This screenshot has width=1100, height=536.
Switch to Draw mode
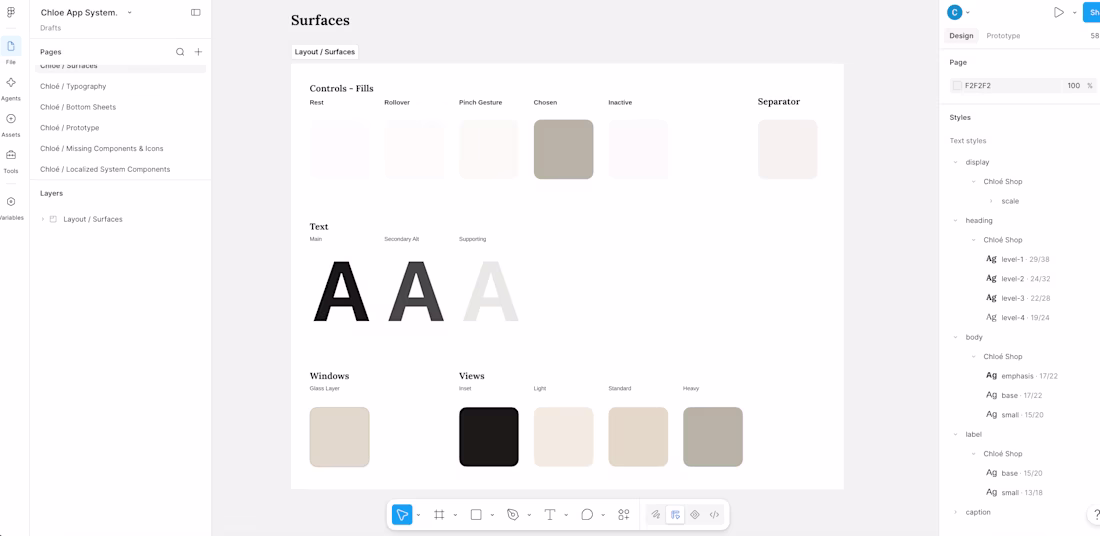656,515
